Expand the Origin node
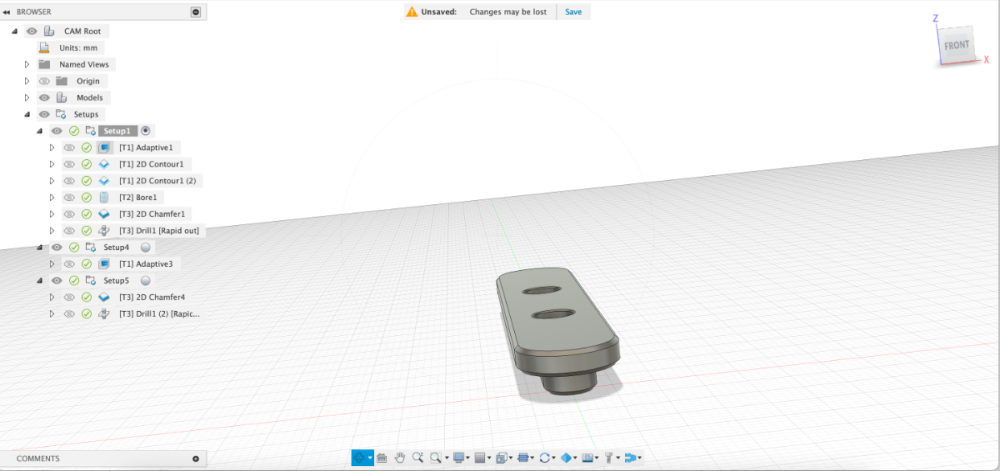This screenshot has width=1000, height=471. (27, 81)
